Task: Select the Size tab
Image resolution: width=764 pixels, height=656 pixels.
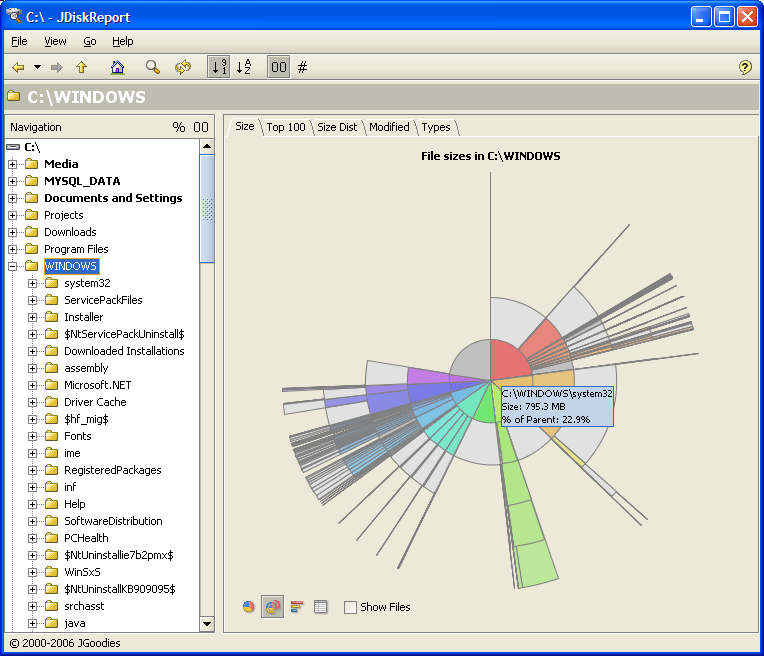Action: tap(245, 127)
